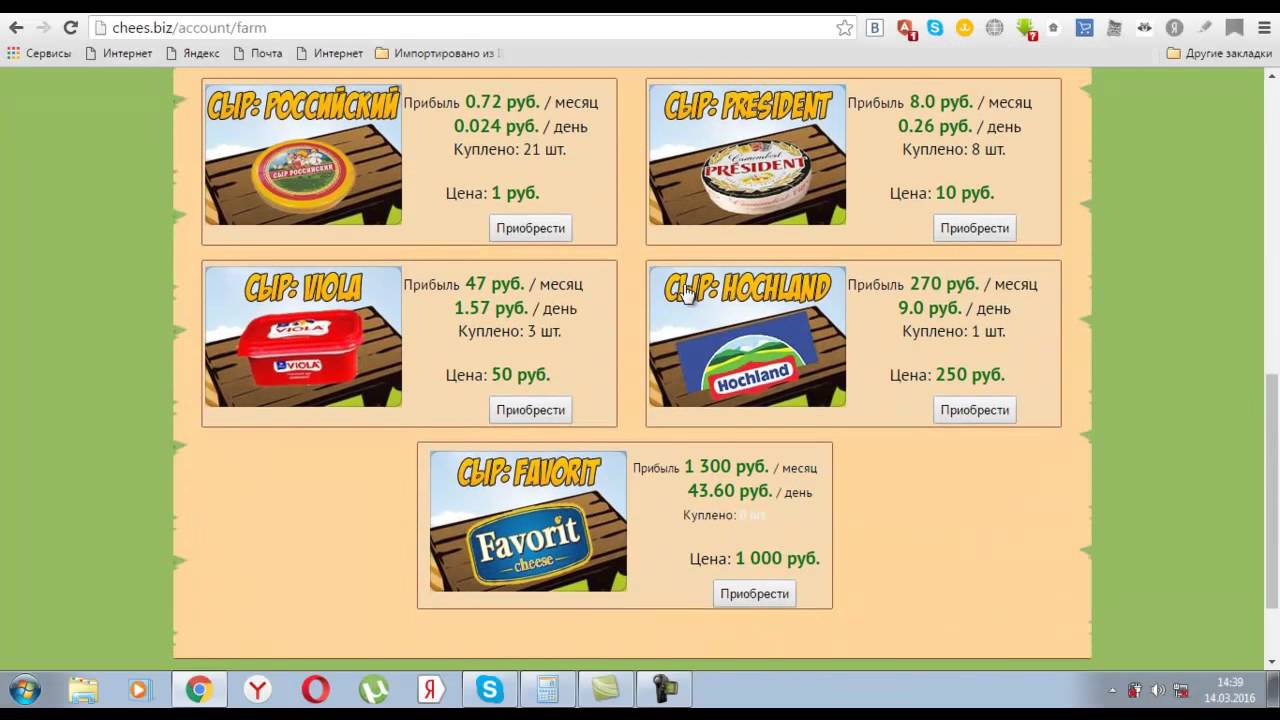1280x720 pixels.
Task: Click the volume speaker tray icon
Action: click(x=1158, y=690)
